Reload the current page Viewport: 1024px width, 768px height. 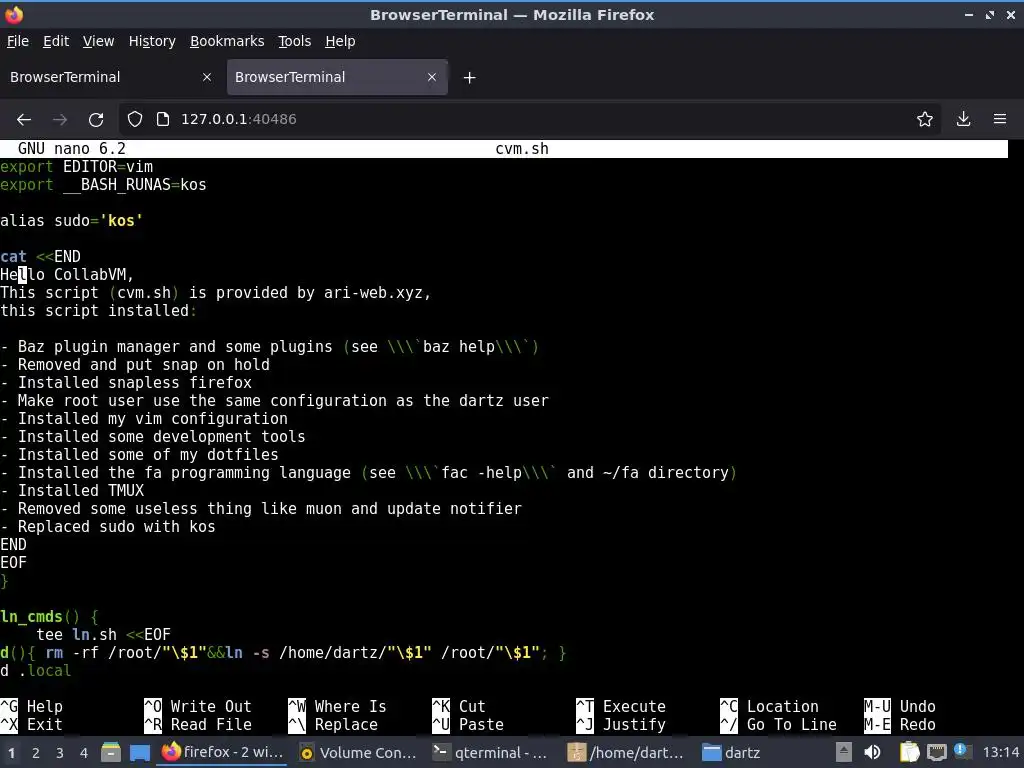click(96, 120)
